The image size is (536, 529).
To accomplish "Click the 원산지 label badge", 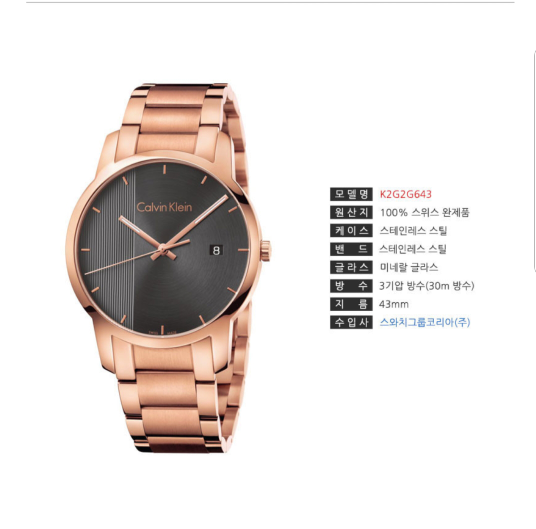I will click(351, 213).
